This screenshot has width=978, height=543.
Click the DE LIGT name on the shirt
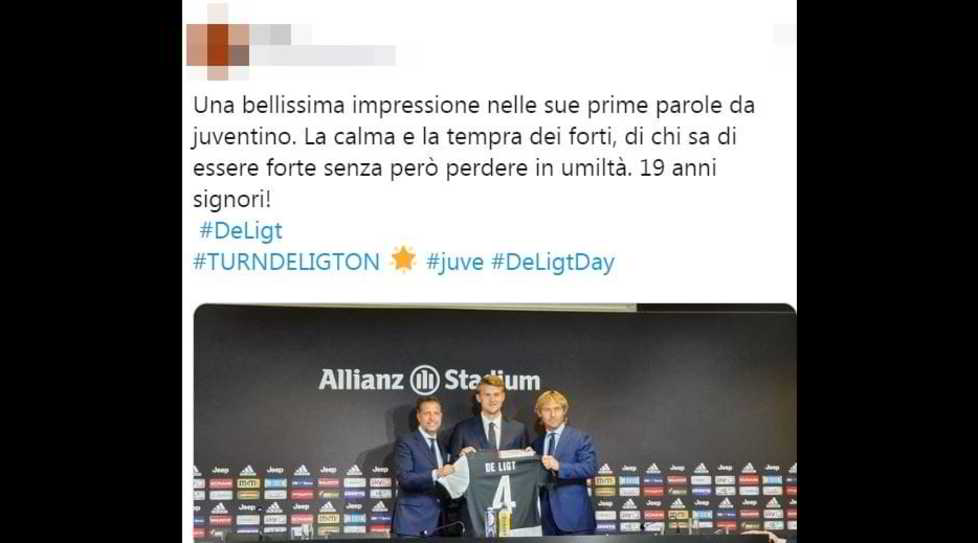pos(500,466)
